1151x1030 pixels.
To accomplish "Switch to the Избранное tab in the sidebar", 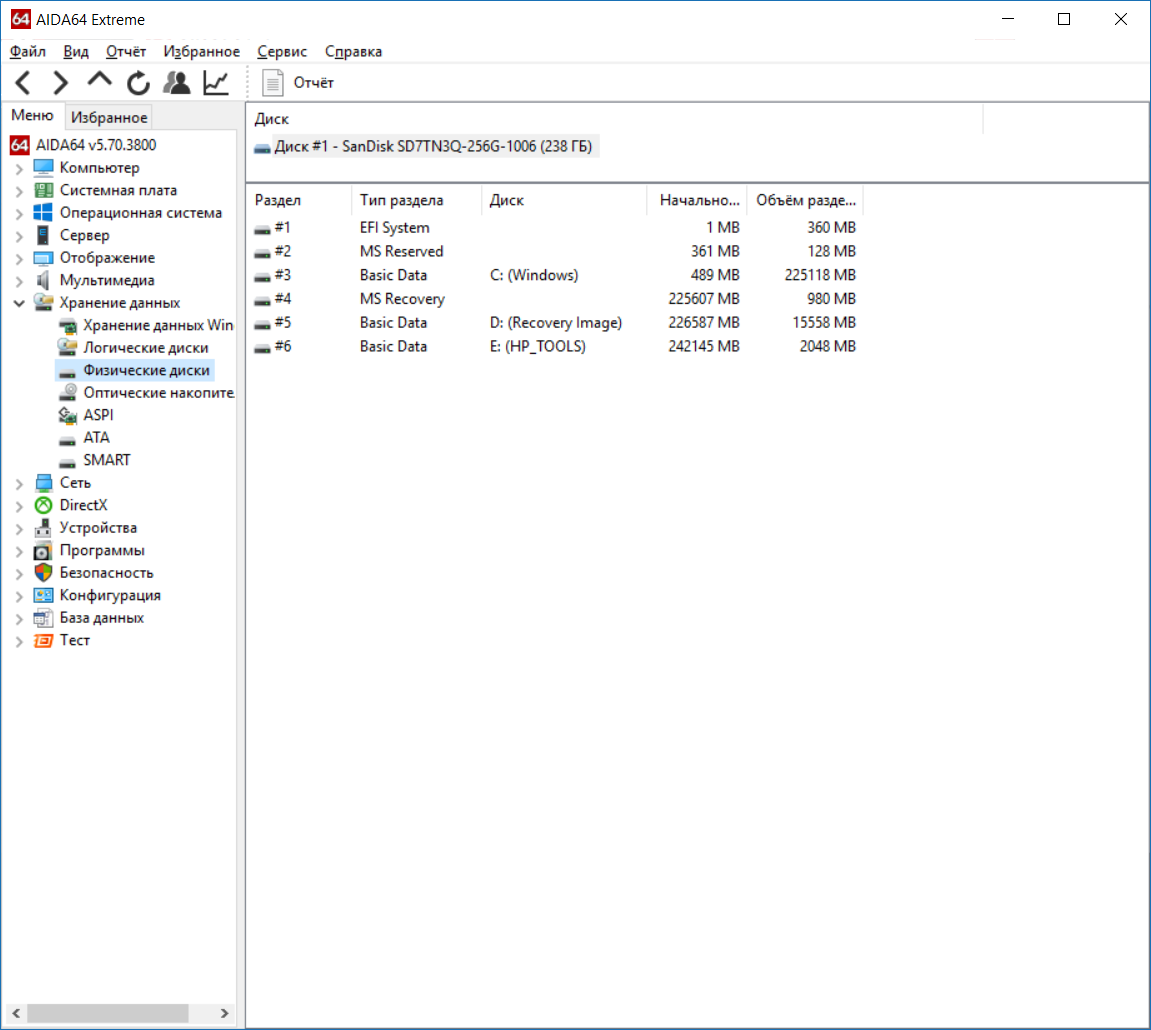I will coord(109,117).
